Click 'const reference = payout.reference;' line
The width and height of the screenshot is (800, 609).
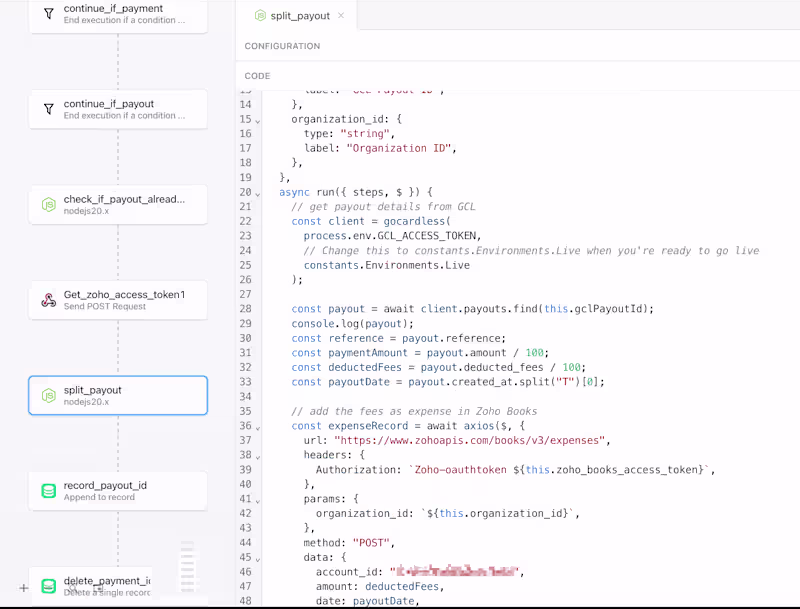398,338
